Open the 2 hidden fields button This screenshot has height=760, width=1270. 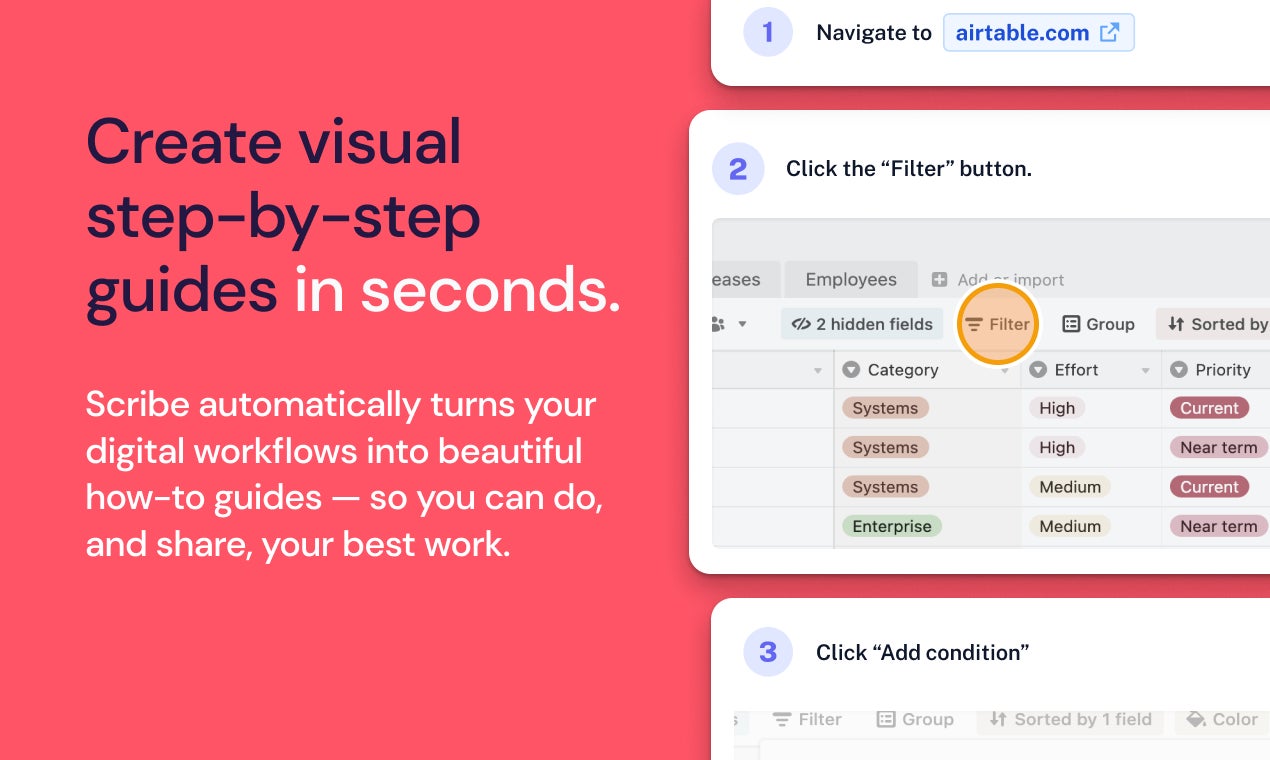(x=862, y=324)
